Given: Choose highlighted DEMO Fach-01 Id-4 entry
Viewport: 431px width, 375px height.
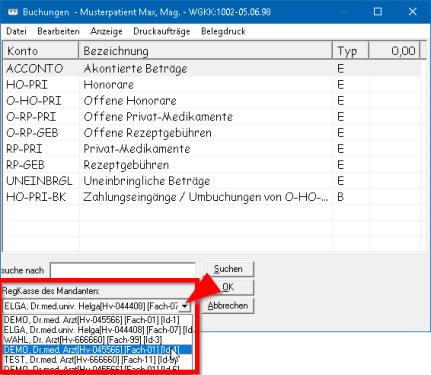Looking at the screenshot, I should point(97,350).
